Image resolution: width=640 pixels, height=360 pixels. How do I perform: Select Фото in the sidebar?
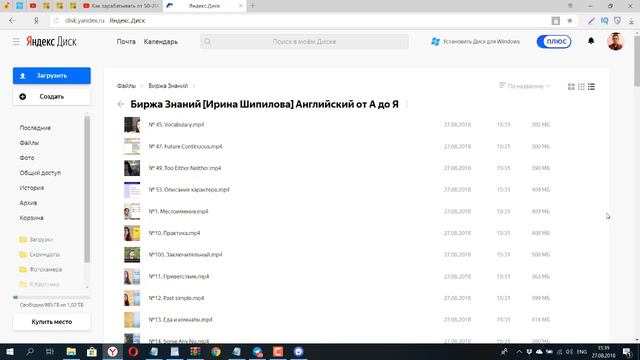[27, 158]
